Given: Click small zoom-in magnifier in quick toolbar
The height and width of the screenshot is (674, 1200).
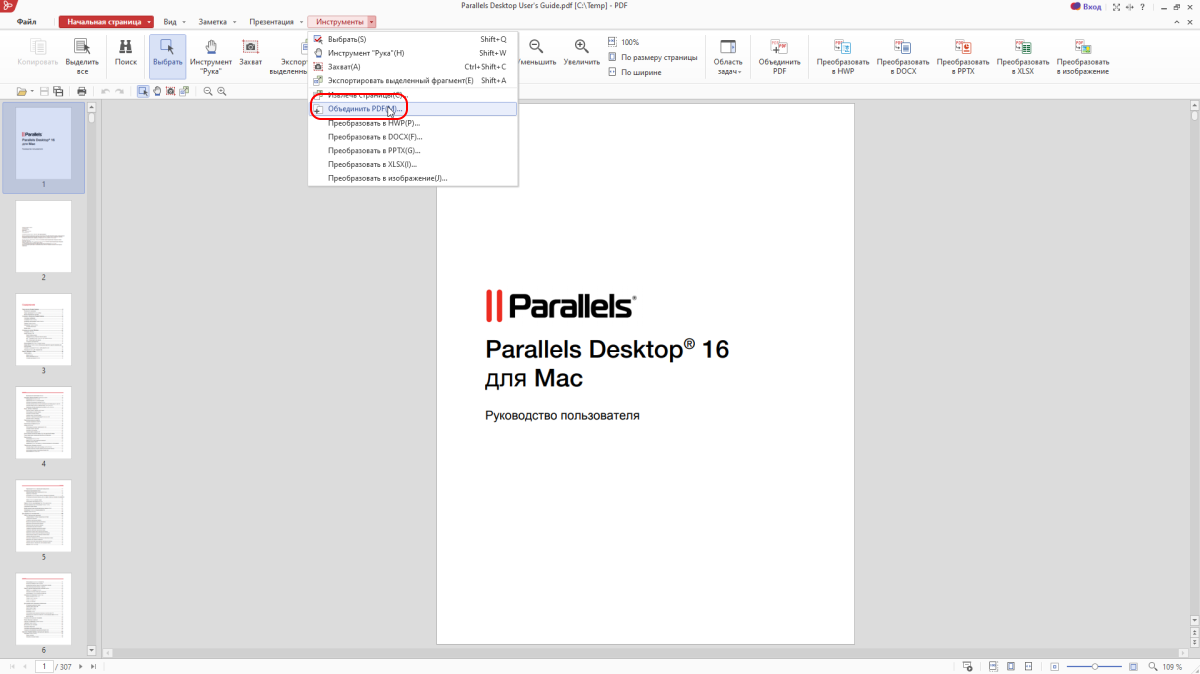Looking at the screenshot, I should 222,92.
